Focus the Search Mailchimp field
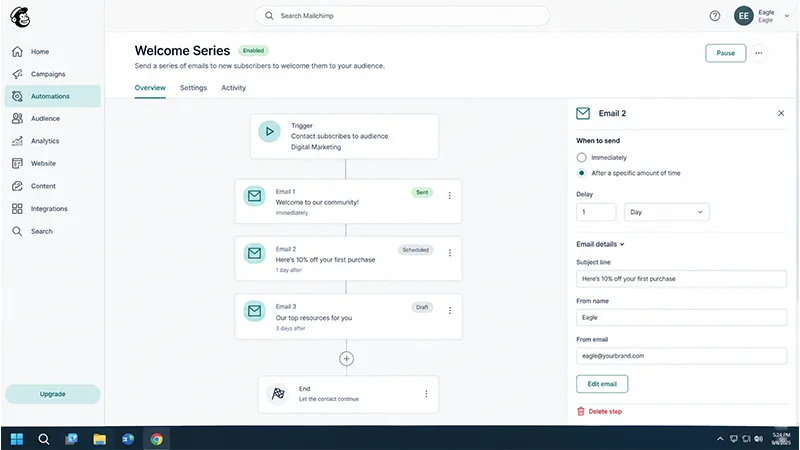This screenshot has height=450, width=800. 402,16
